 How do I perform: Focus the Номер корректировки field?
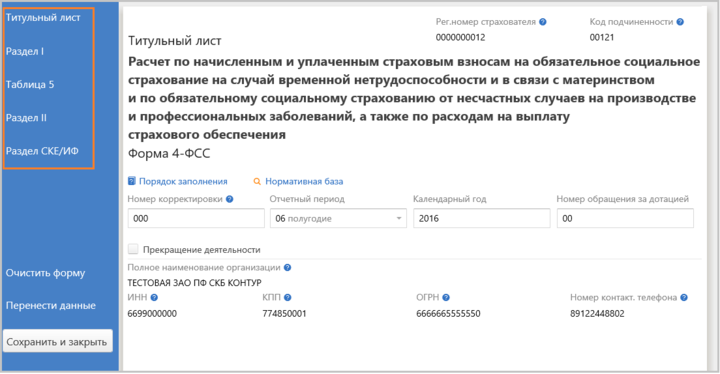[196, 218]
